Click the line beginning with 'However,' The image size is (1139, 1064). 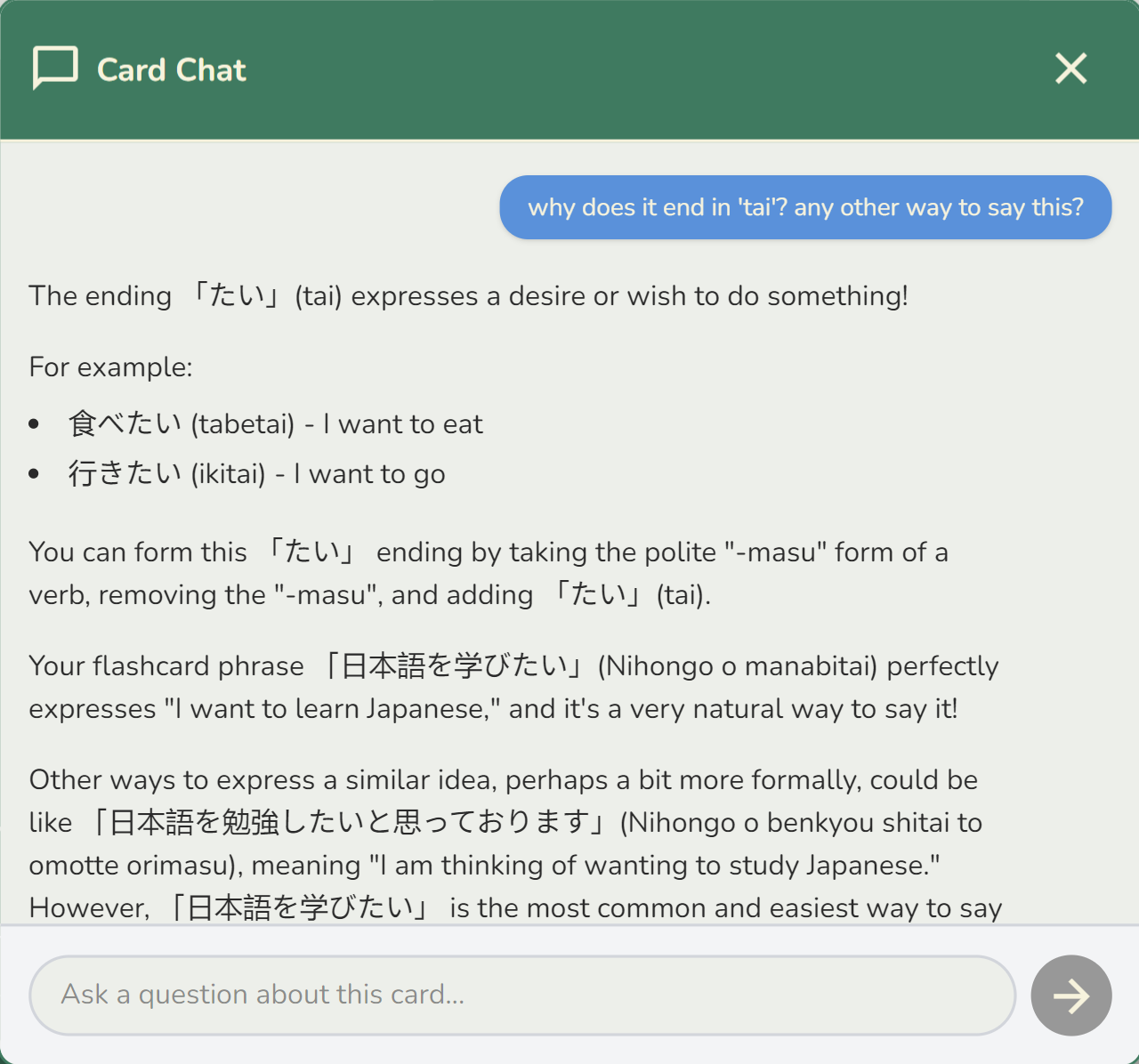tap(514, 908)
